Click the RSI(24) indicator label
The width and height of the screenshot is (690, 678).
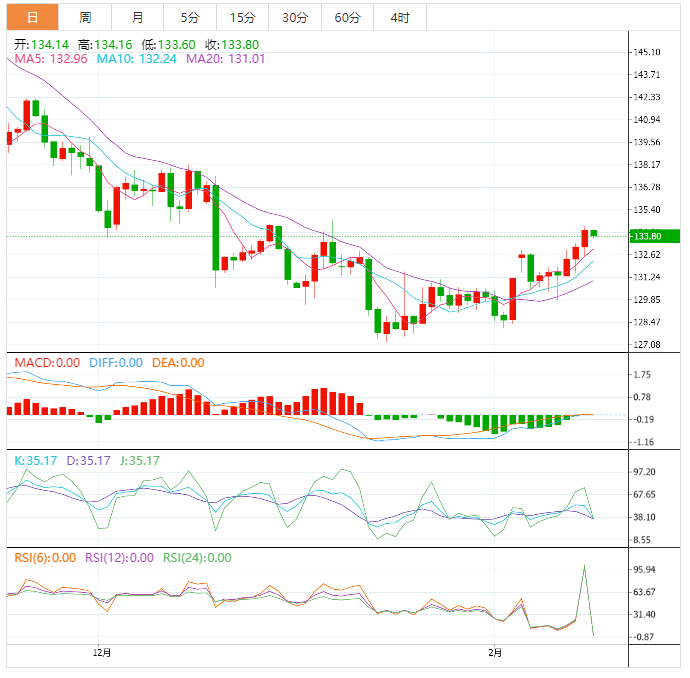click(x=197, y=558)
